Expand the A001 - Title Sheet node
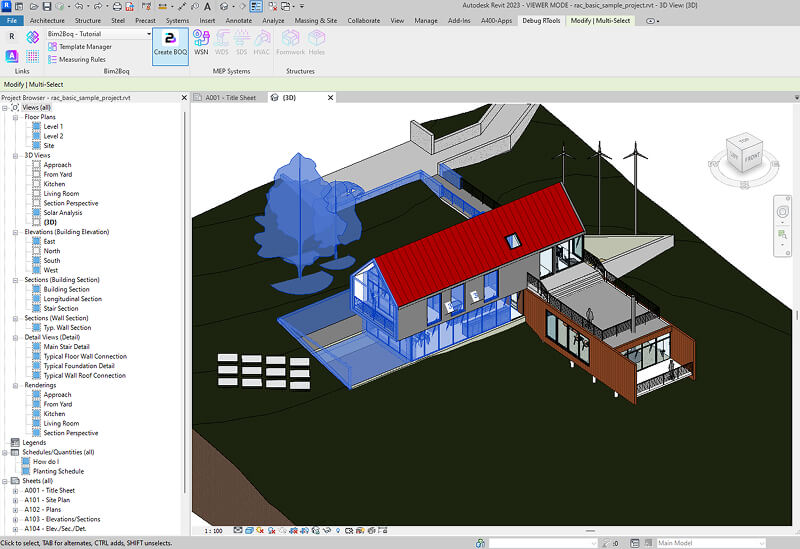Screen dimensions: 800x549 coord(15,490)
